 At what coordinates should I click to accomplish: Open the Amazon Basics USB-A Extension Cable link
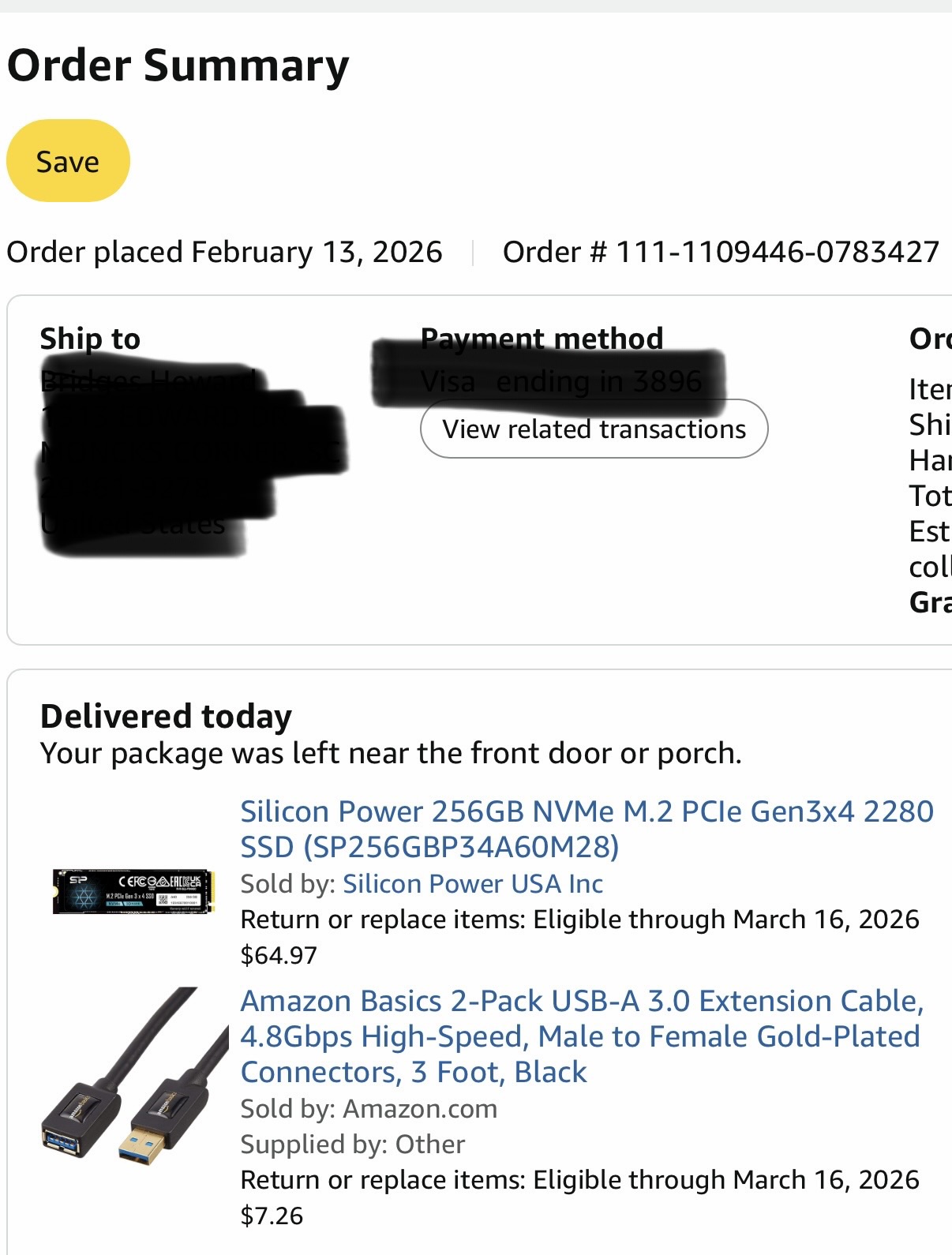pos(581,1036)
